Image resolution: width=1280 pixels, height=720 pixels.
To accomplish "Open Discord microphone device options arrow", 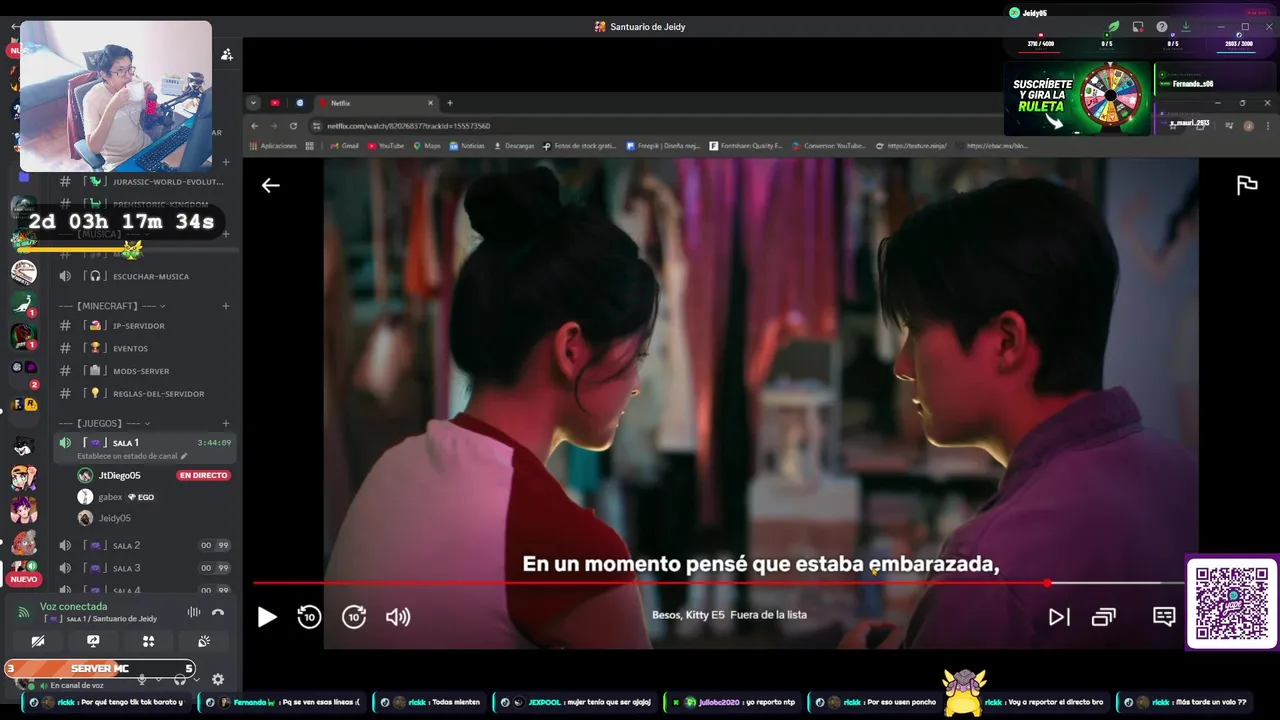I will point(158,680).
